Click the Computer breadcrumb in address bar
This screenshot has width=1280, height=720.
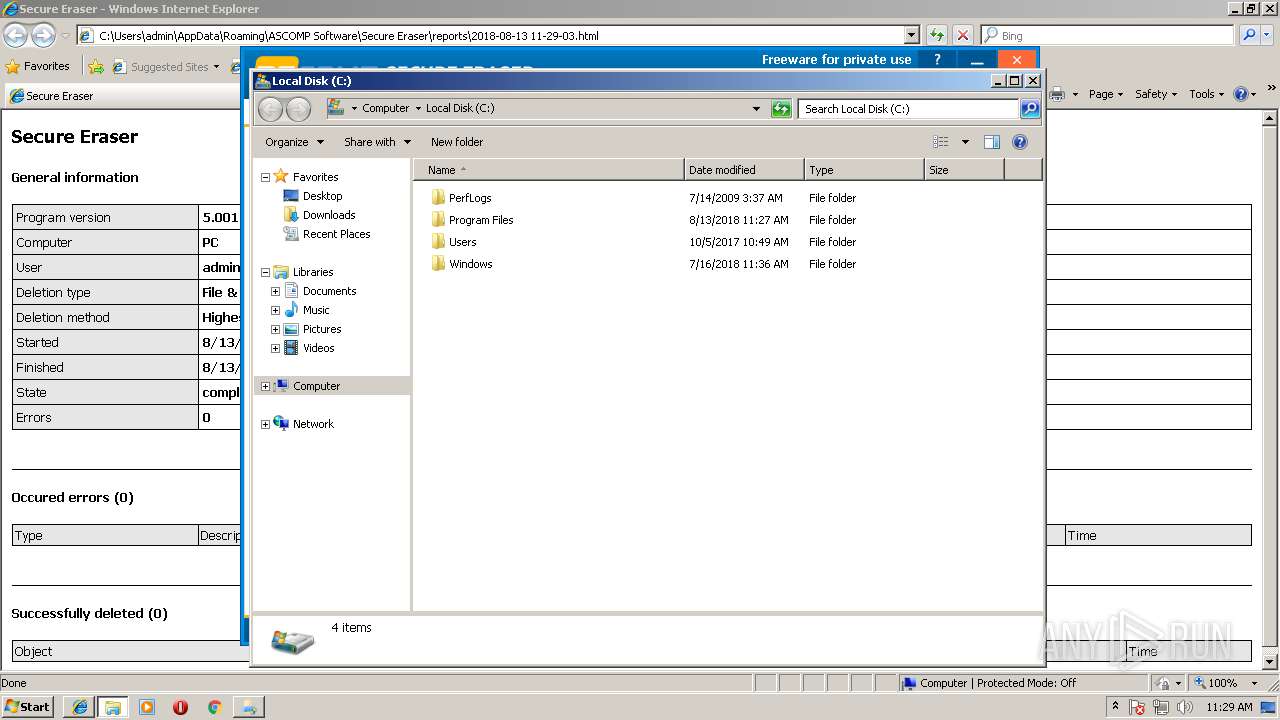(386, 108)
